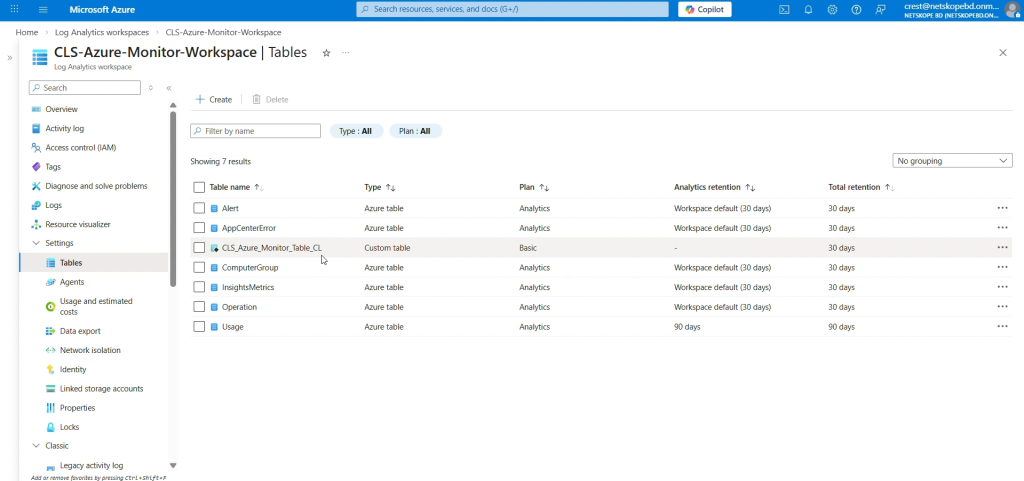Click the sidebar Search field
The image size is (1024, 481).
(x=85, y=87)
